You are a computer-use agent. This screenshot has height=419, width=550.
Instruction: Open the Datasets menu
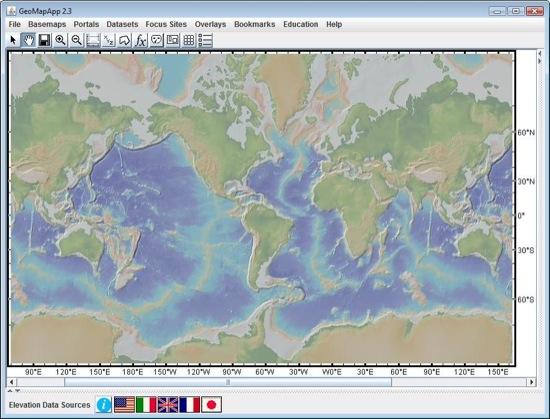(x=122, y=24)
